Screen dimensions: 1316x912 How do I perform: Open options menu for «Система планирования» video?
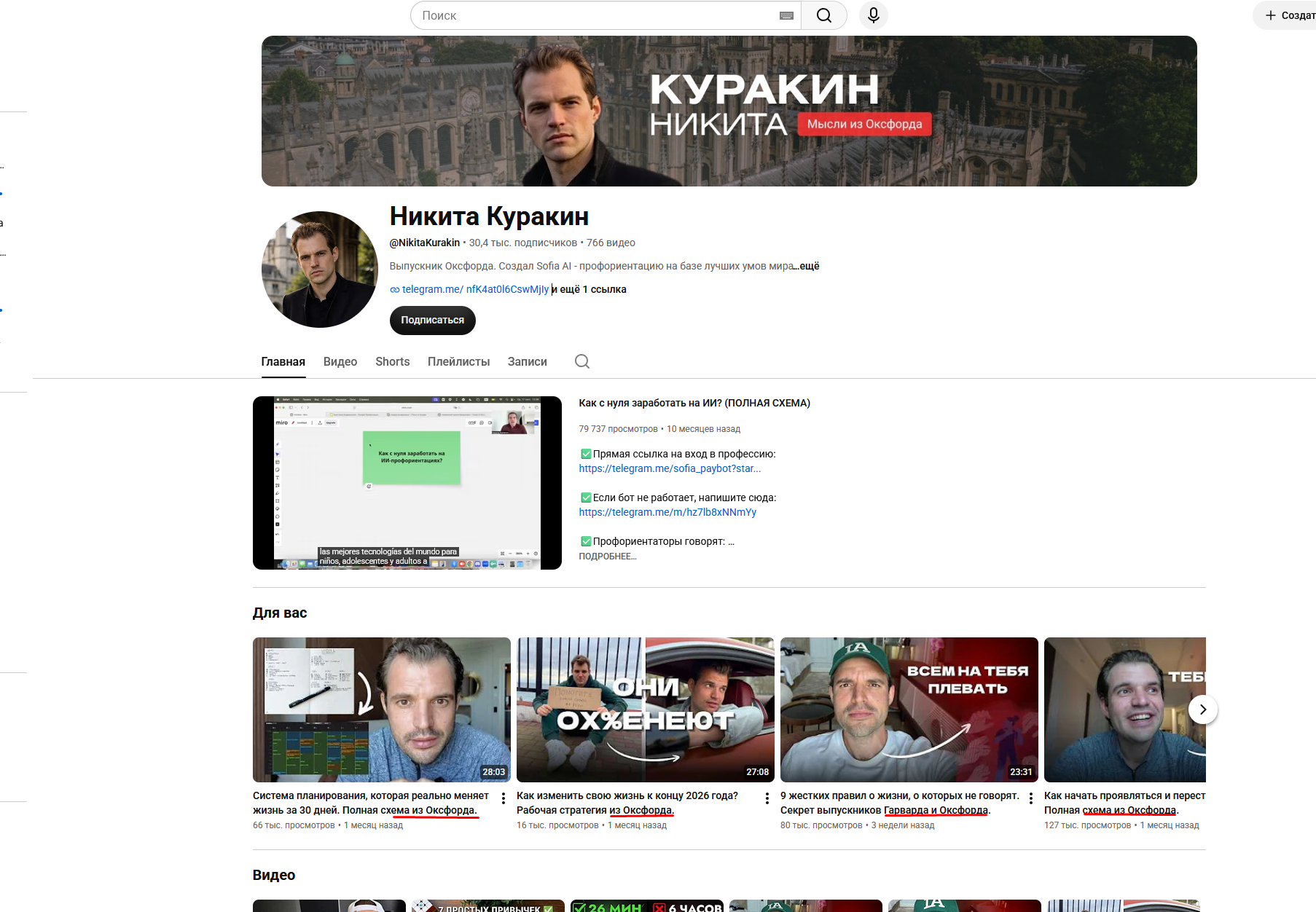coord(504,798)
